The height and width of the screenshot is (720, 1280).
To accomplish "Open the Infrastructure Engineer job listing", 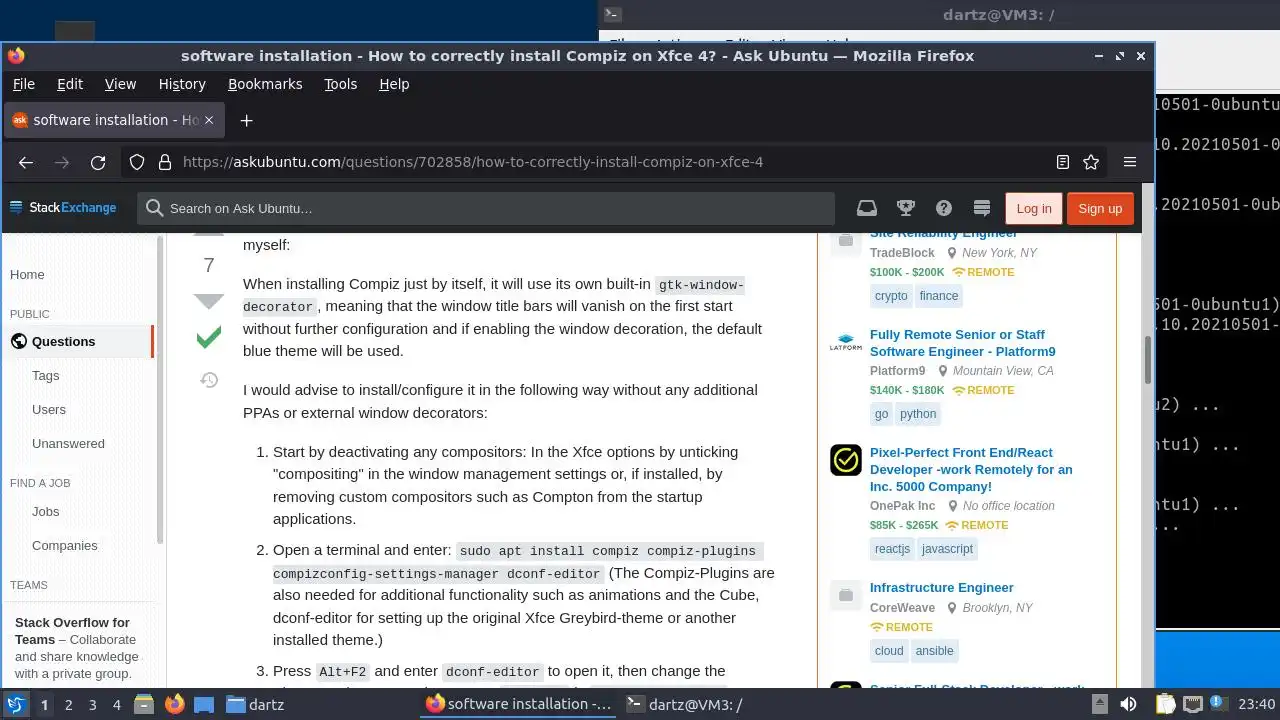I will 941,587.
